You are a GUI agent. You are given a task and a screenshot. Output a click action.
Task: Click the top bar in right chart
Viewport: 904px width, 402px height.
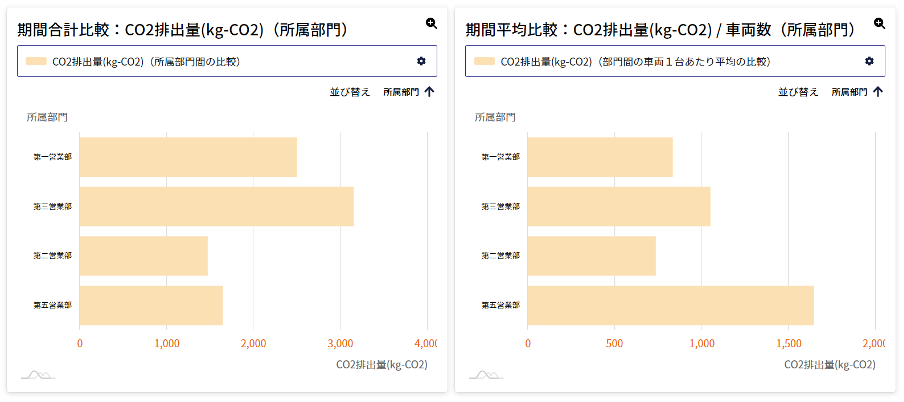coord(599,157)
